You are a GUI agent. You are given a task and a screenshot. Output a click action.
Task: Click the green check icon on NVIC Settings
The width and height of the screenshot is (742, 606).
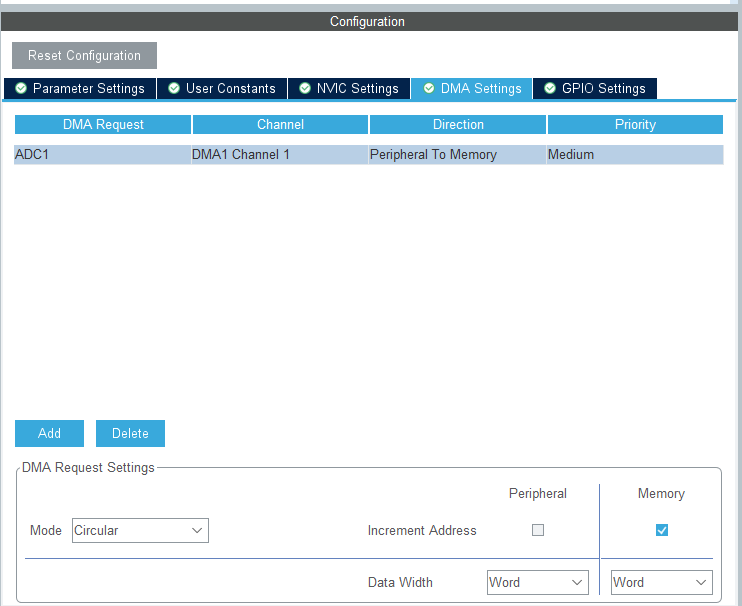point(305,88)
